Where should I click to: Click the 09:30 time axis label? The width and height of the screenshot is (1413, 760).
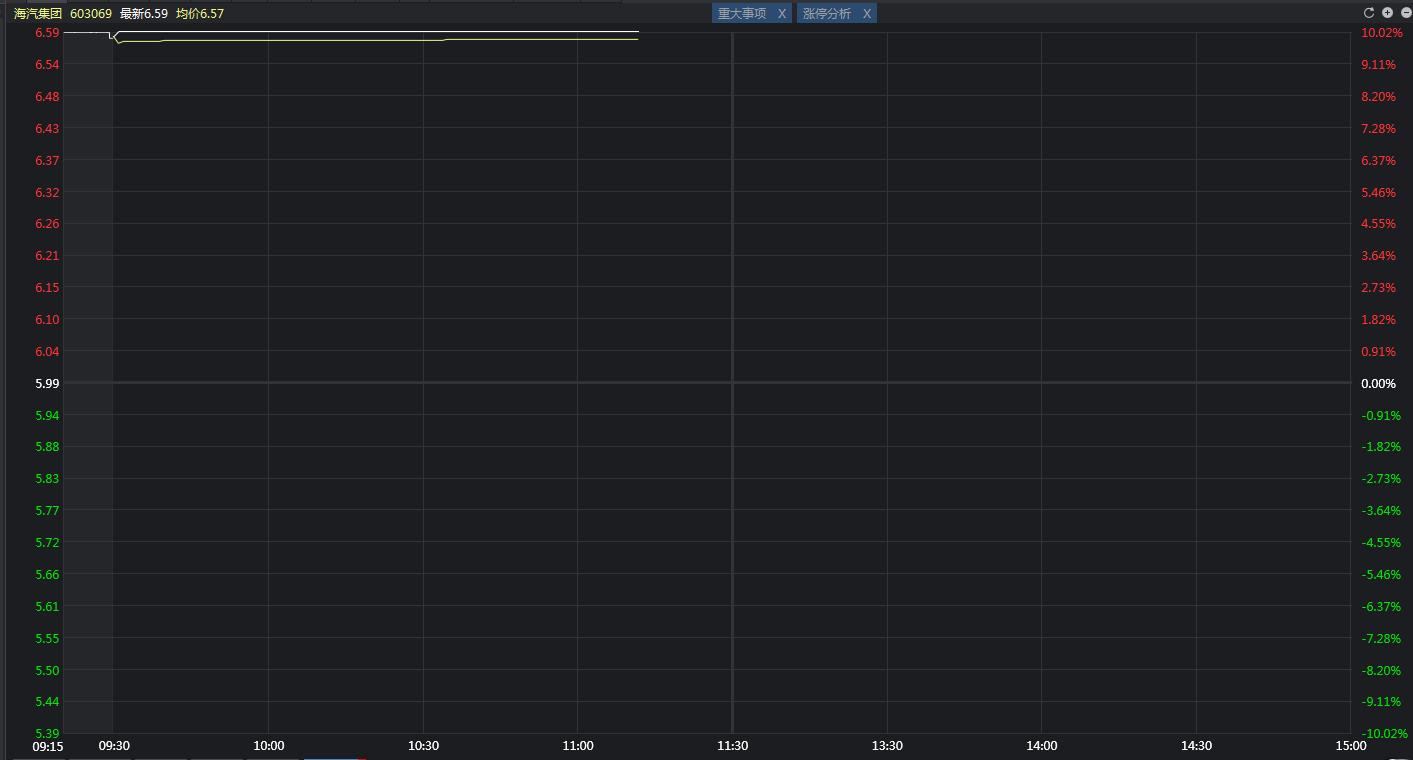click(114, 745)
